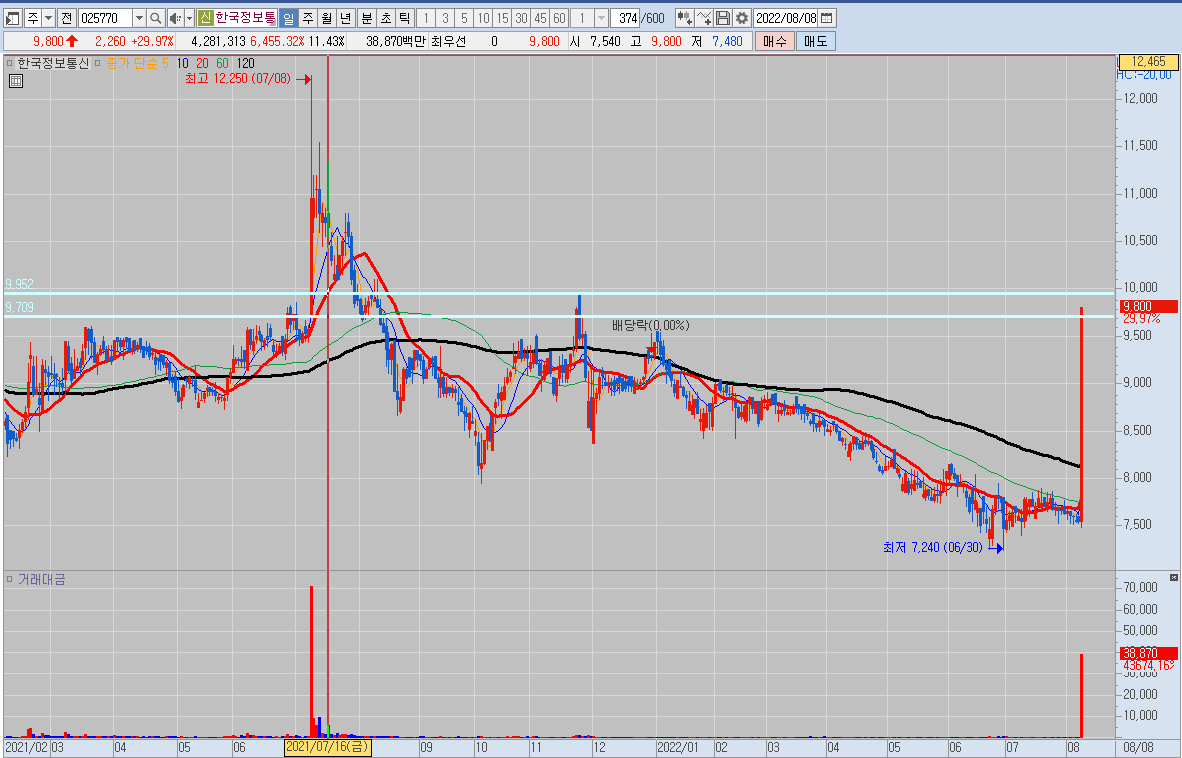Click the magnifier stock search icon

tap(155, 18)
